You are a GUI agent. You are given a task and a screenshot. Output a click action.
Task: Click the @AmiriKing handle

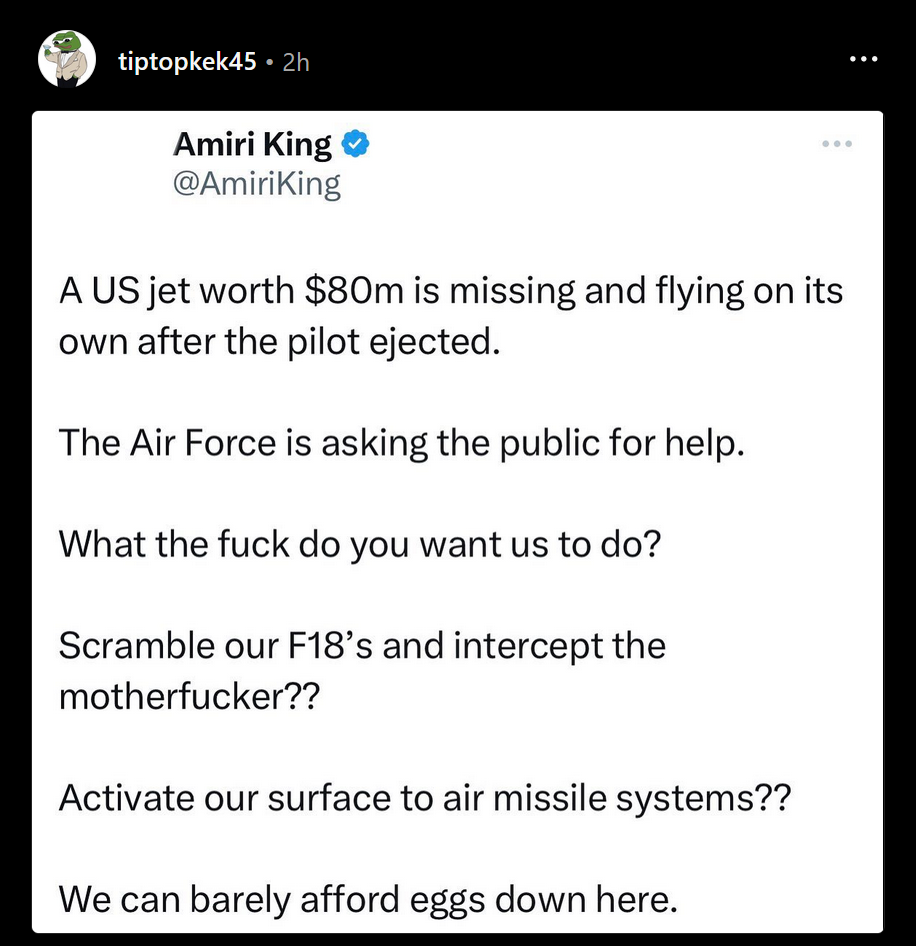257,185
